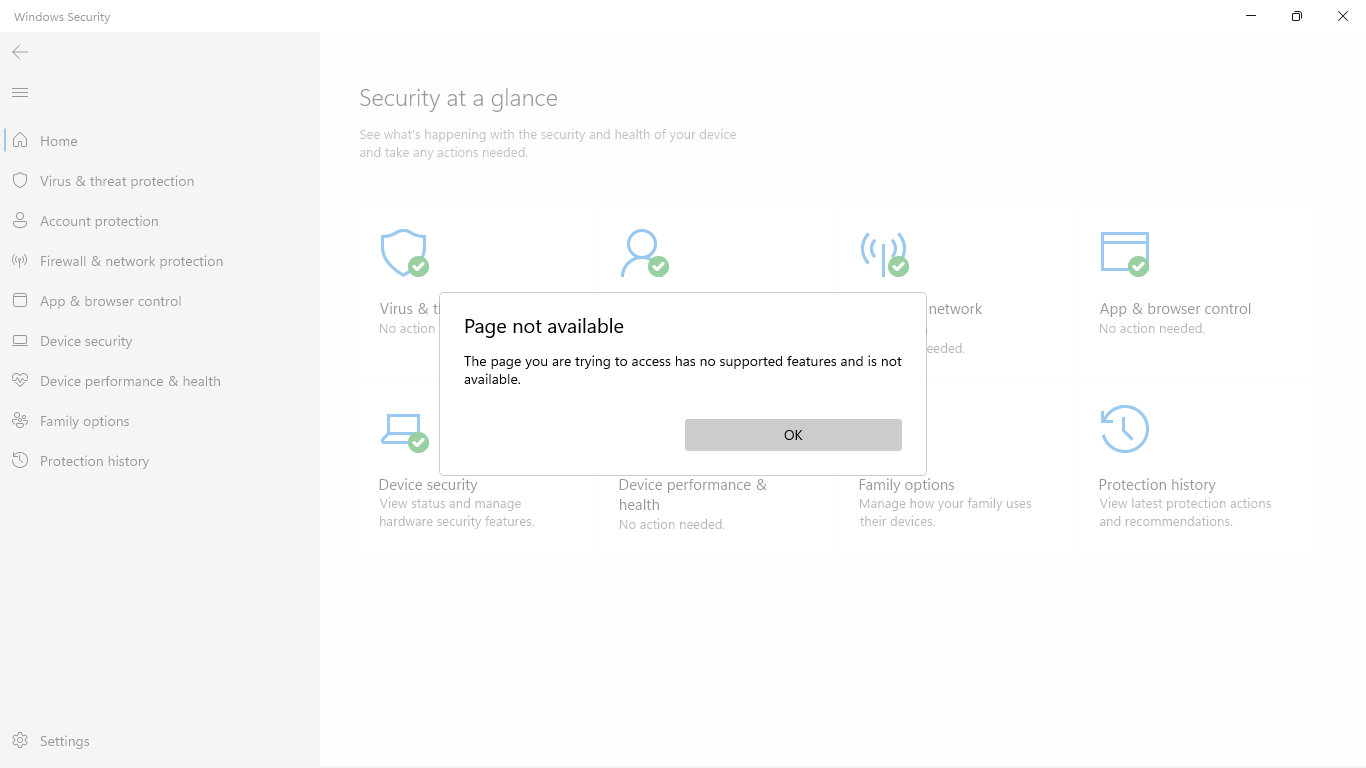
Task: Dismiss the dialog with OK
Action: pyautogui.click(x=792, y=434)
